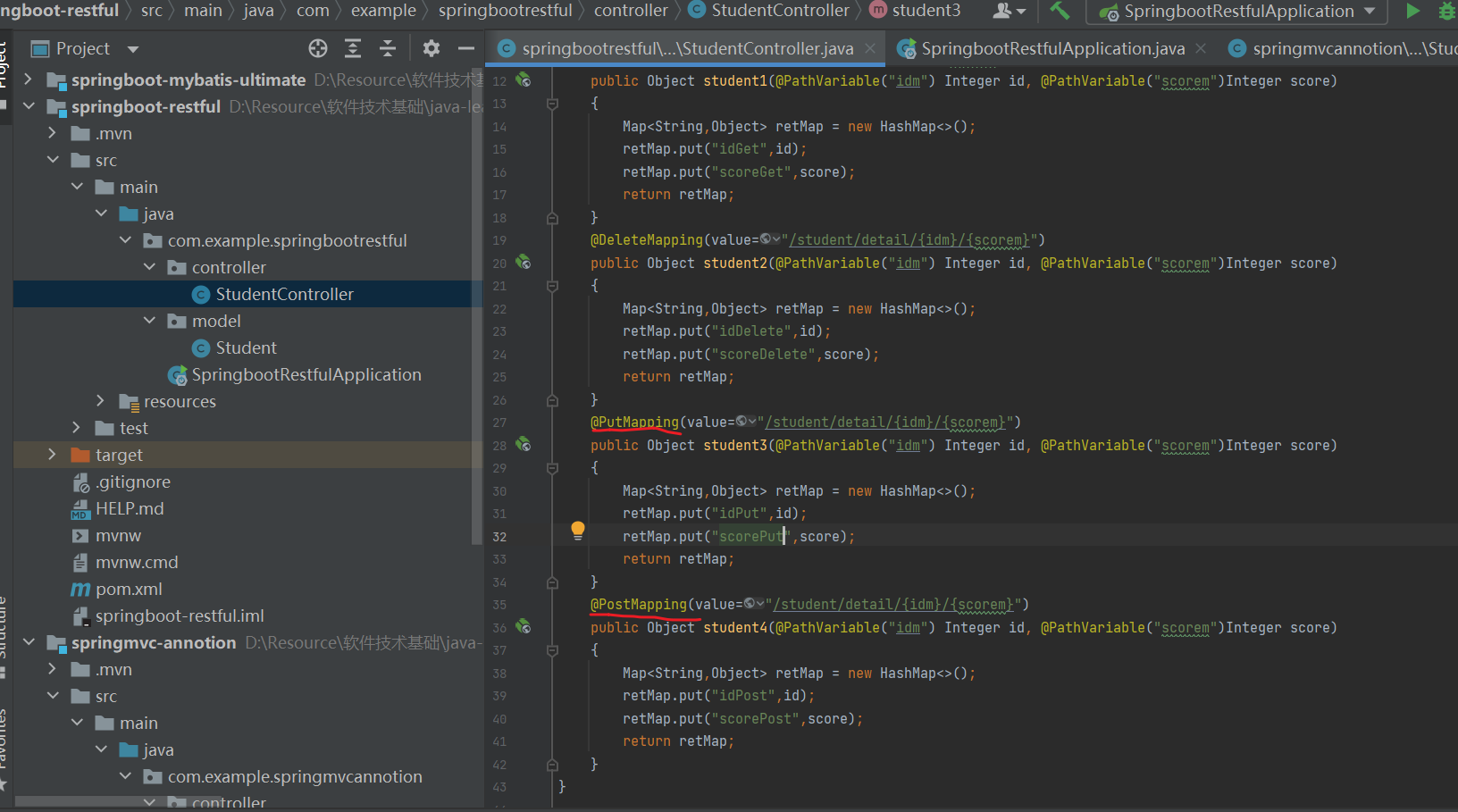Fold the student3 method at line 29
The image size is (1458, 812).
click(x=552, y=468)
